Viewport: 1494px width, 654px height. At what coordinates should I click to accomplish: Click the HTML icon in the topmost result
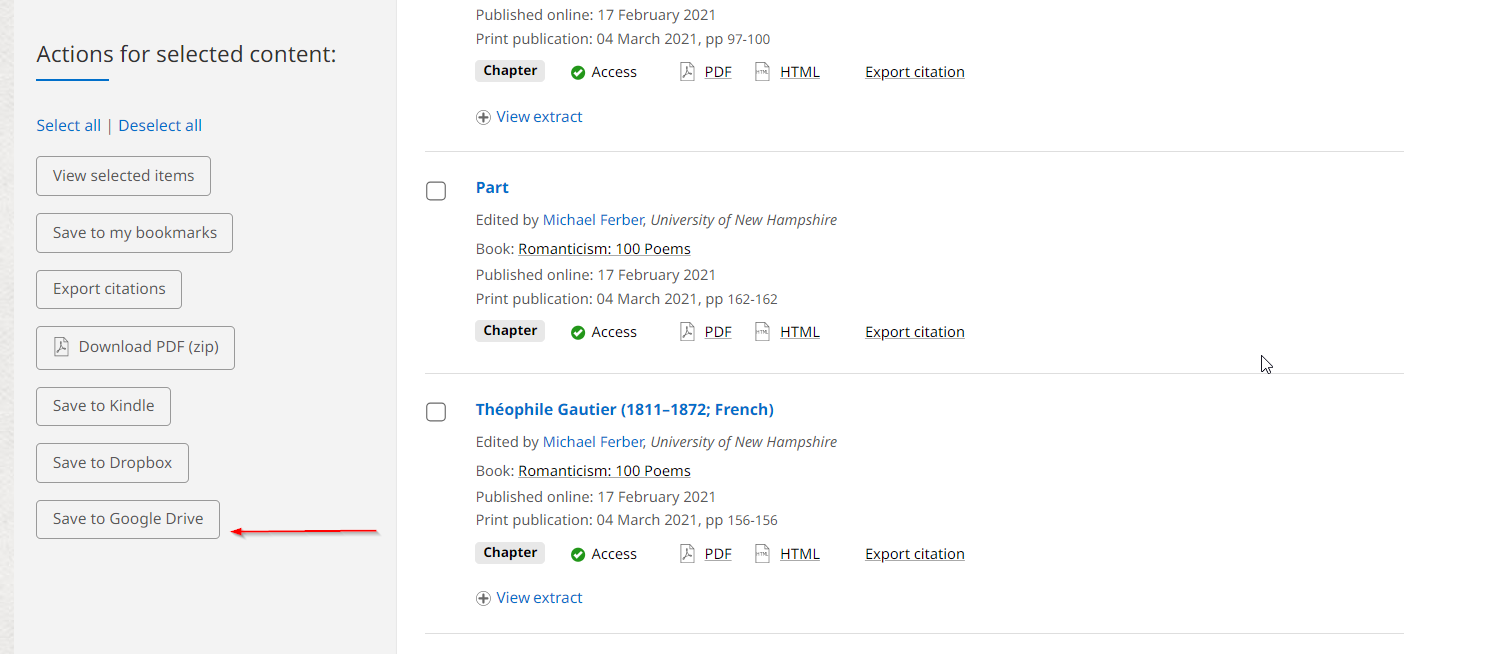(762, 72)
